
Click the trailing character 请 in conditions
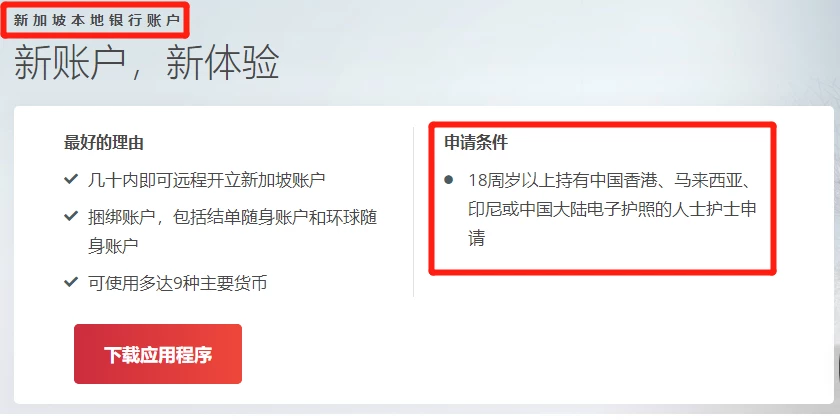[x=477, y=238]
